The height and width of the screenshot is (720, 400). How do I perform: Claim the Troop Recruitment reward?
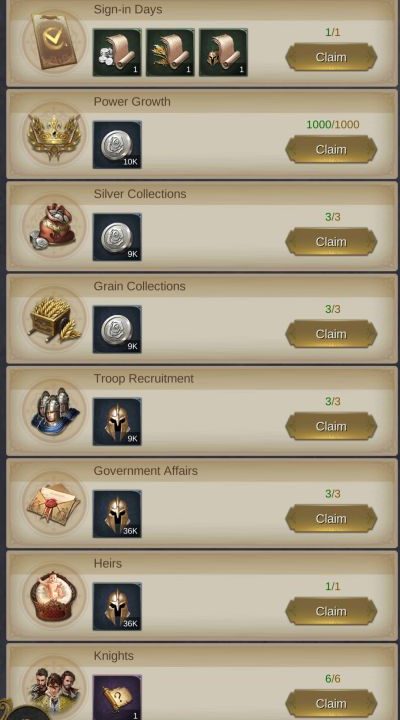point(331,427)
